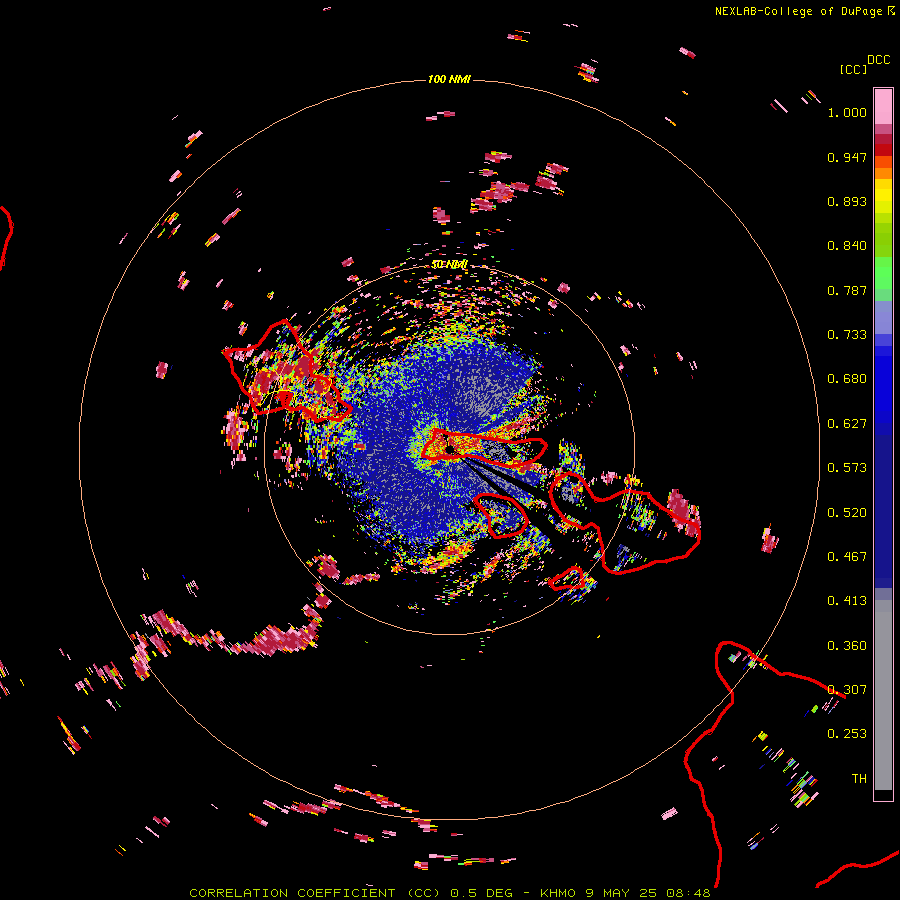This screenshot has width=900, height=900.
Task: Click the pink segment atop the color bar
Action: pyautogui.click(x=883, y=107)
